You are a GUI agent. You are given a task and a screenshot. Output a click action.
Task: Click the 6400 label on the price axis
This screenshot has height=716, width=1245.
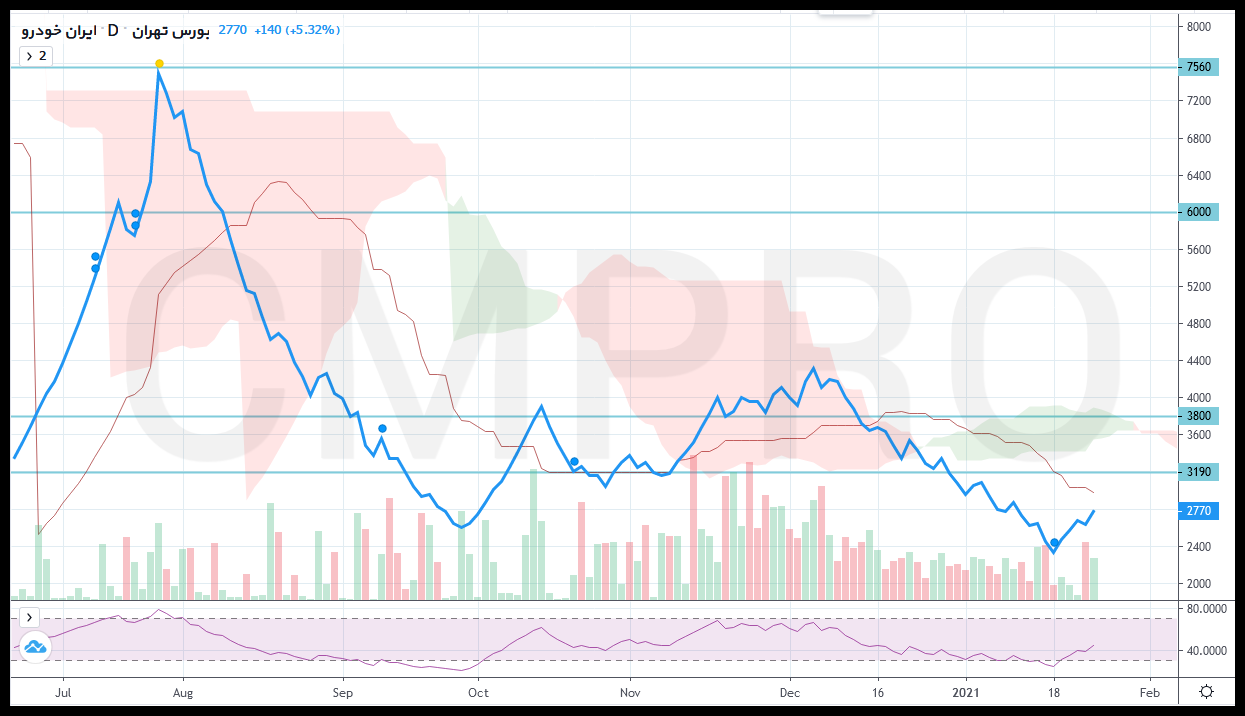pyautogui.click(x=1200, y=176)
